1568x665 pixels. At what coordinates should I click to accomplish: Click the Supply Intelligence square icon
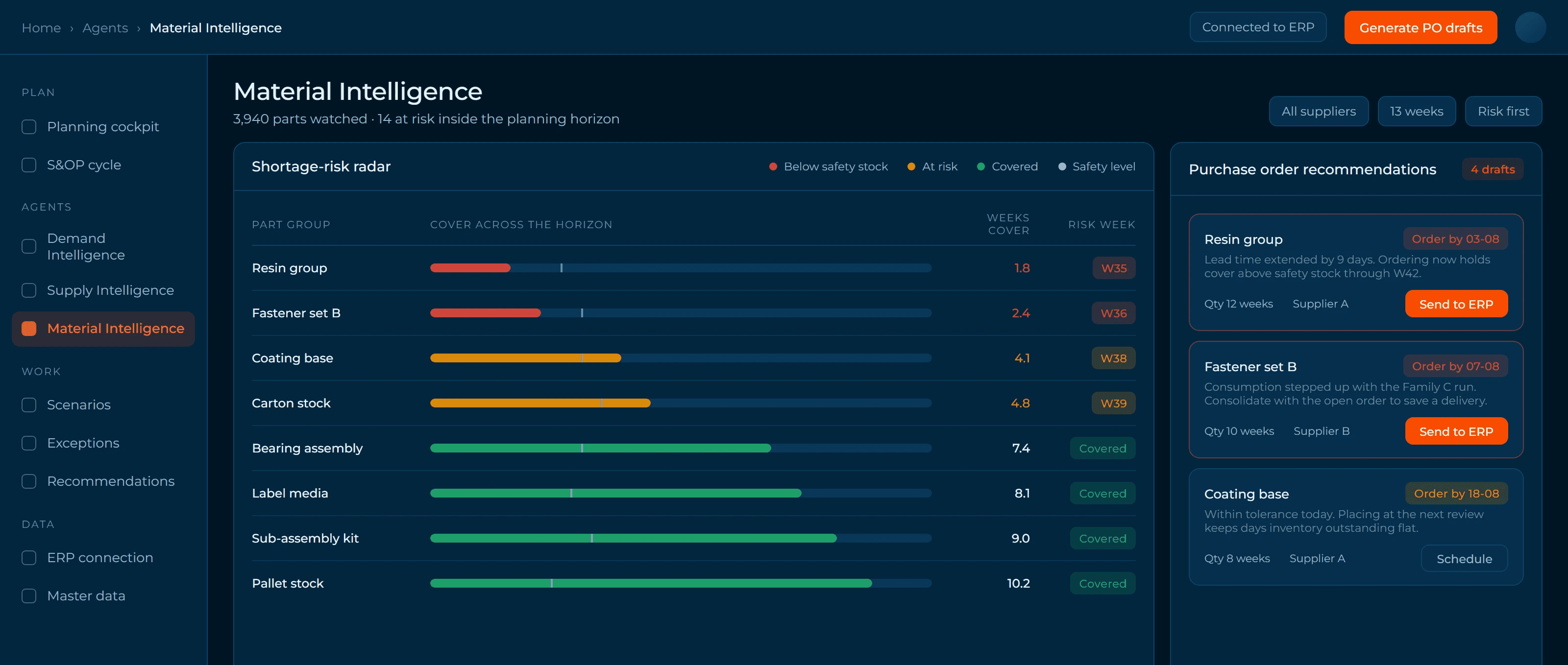tap(28, 290)
